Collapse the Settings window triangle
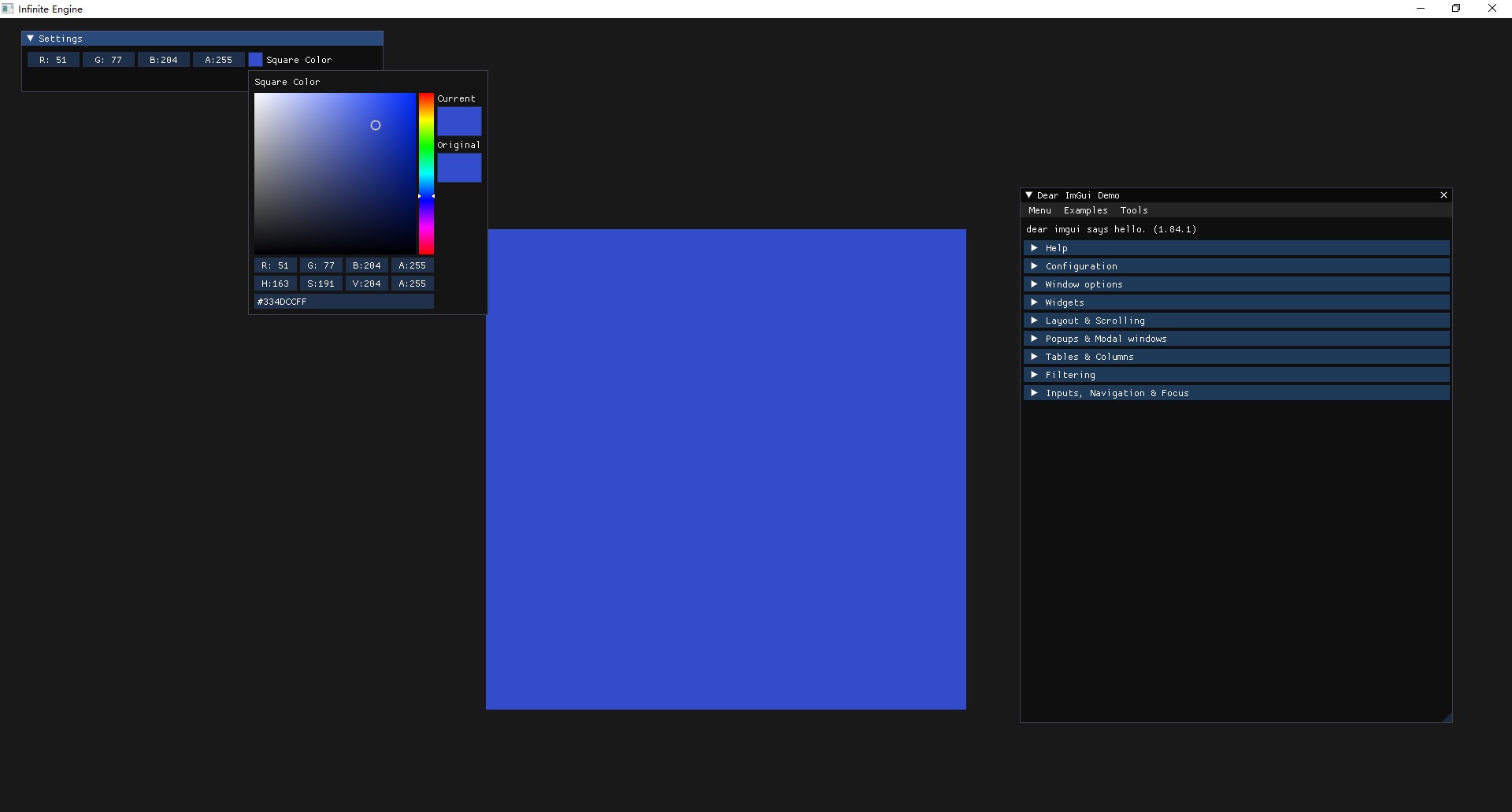This screenshot has width=1512, height=812. tap(30, 38)
